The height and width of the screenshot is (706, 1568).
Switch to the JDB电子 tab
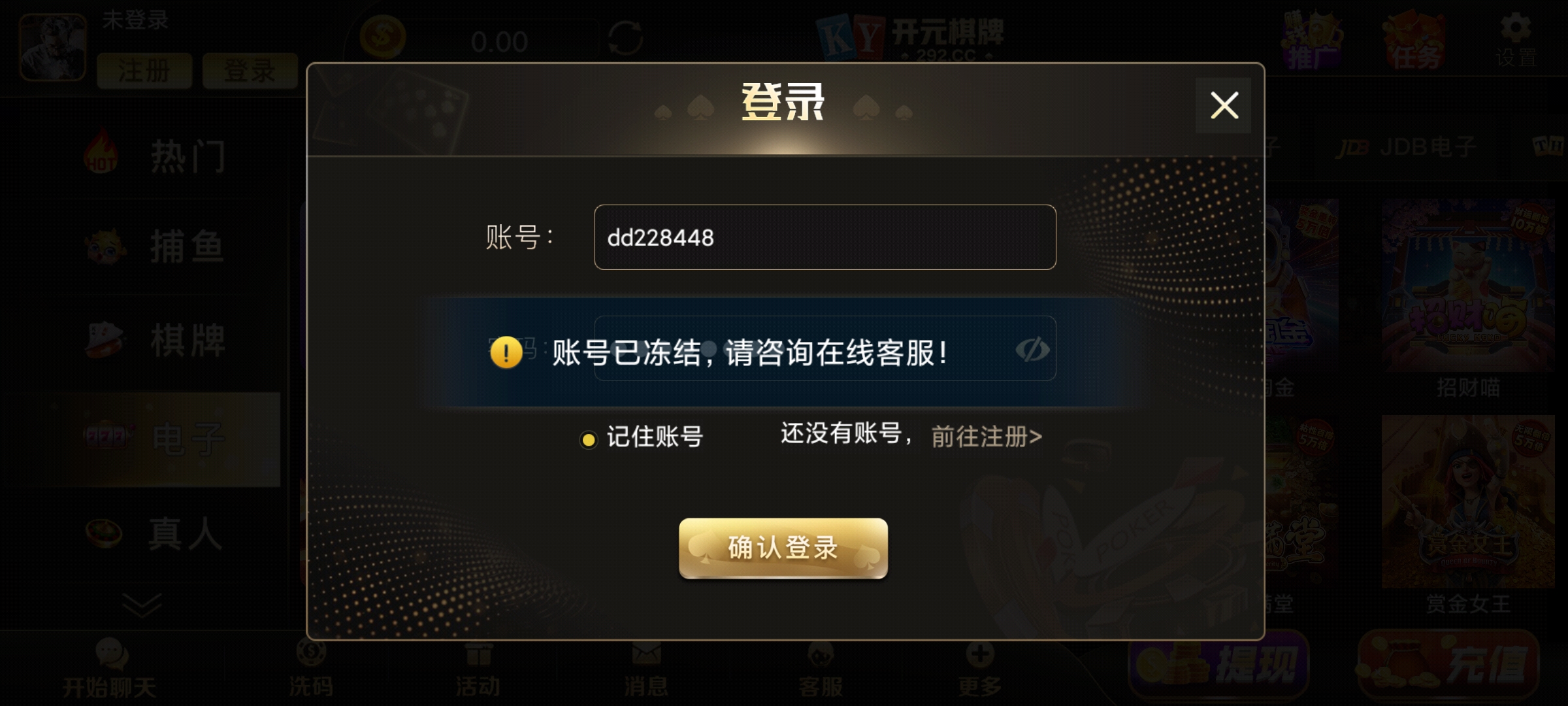point(1407,148)
